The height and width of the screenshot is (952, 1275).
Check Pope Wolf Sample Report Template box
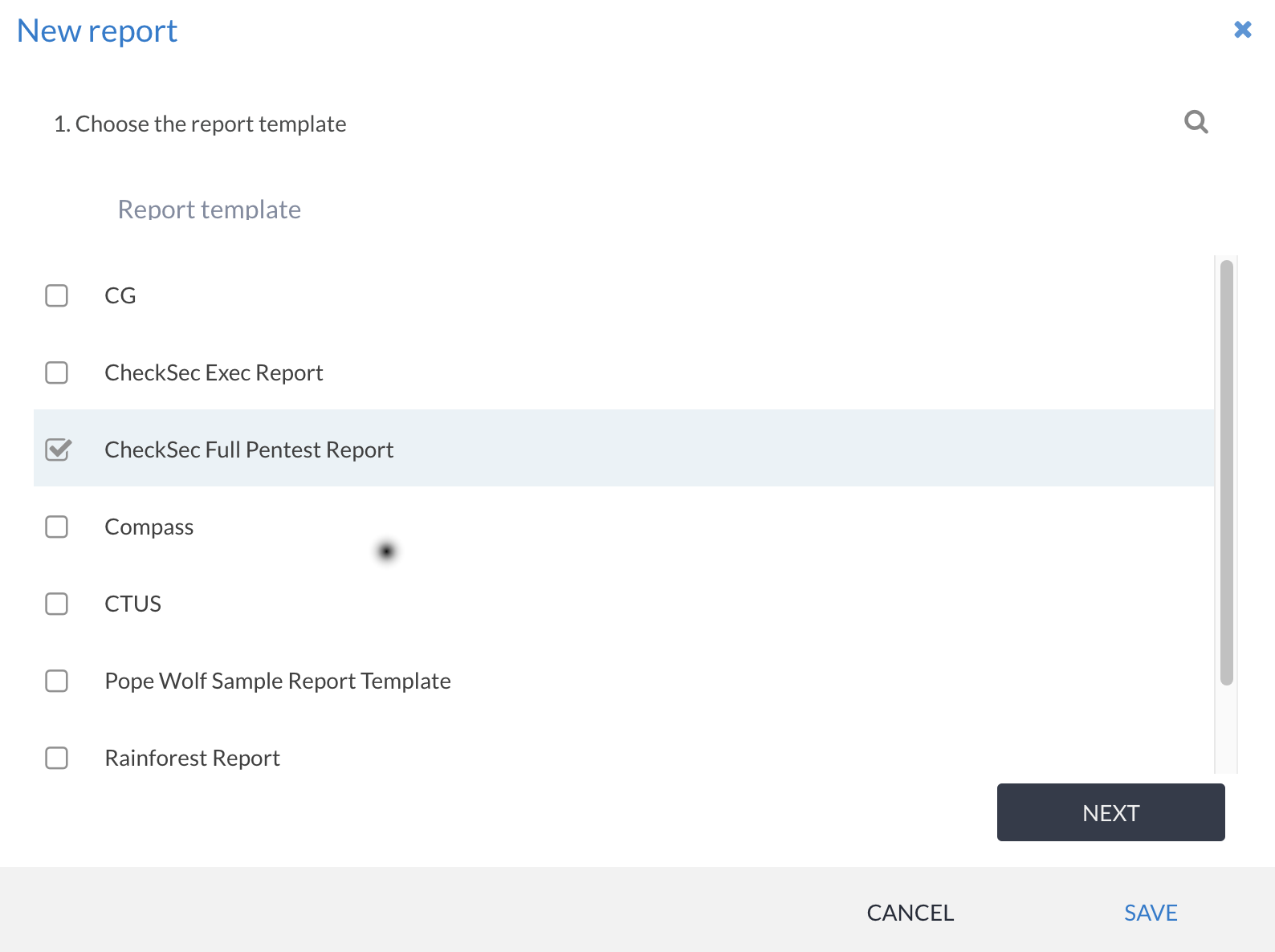coord(56,681)
